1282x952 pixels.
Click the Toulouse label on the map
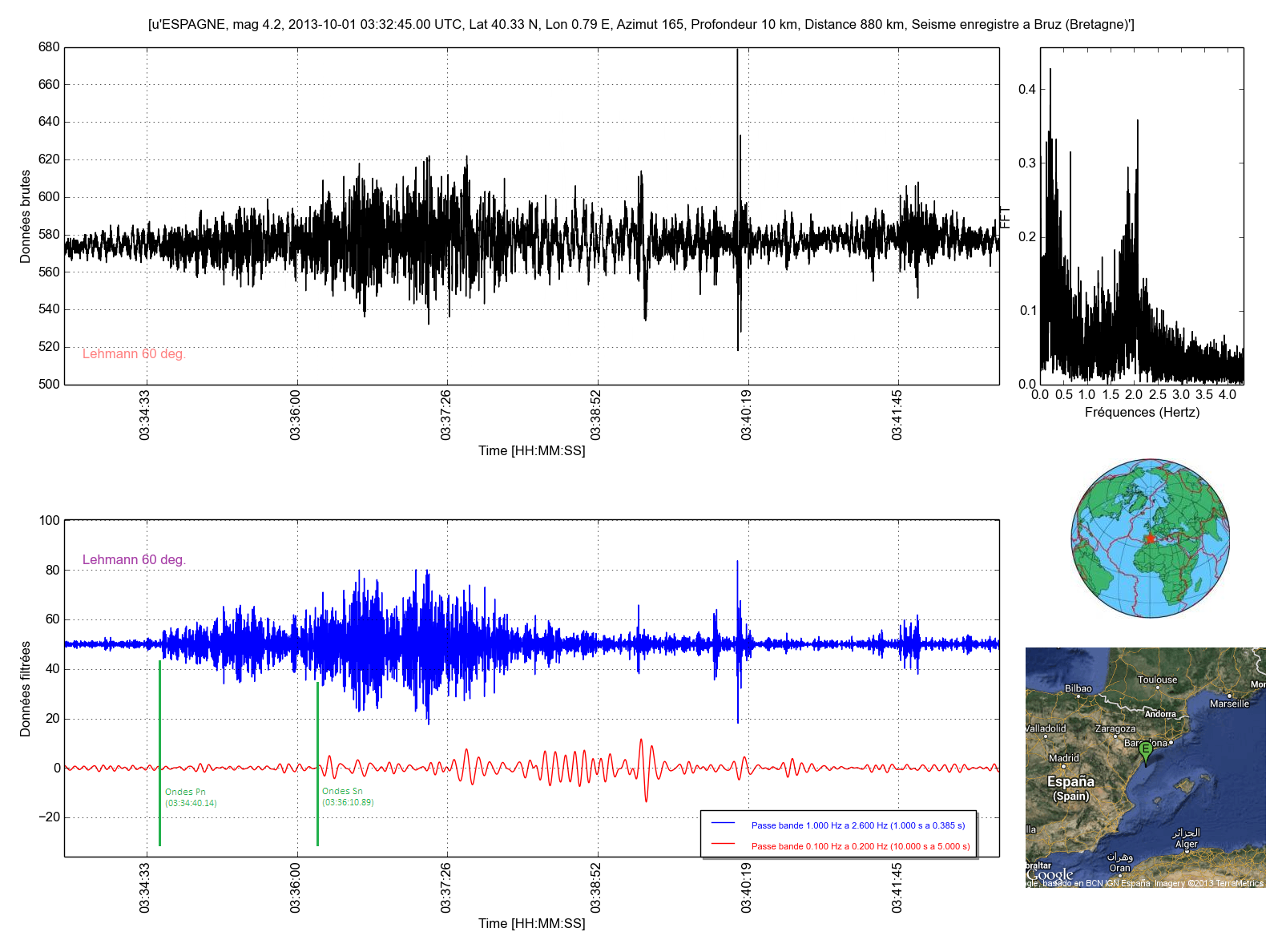(1157, 680)
